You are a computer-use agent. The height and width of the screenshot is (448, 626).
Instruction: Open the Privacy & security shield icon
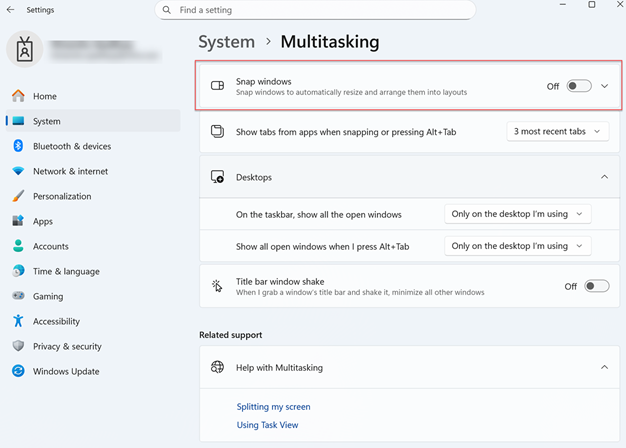click(18, 346)
